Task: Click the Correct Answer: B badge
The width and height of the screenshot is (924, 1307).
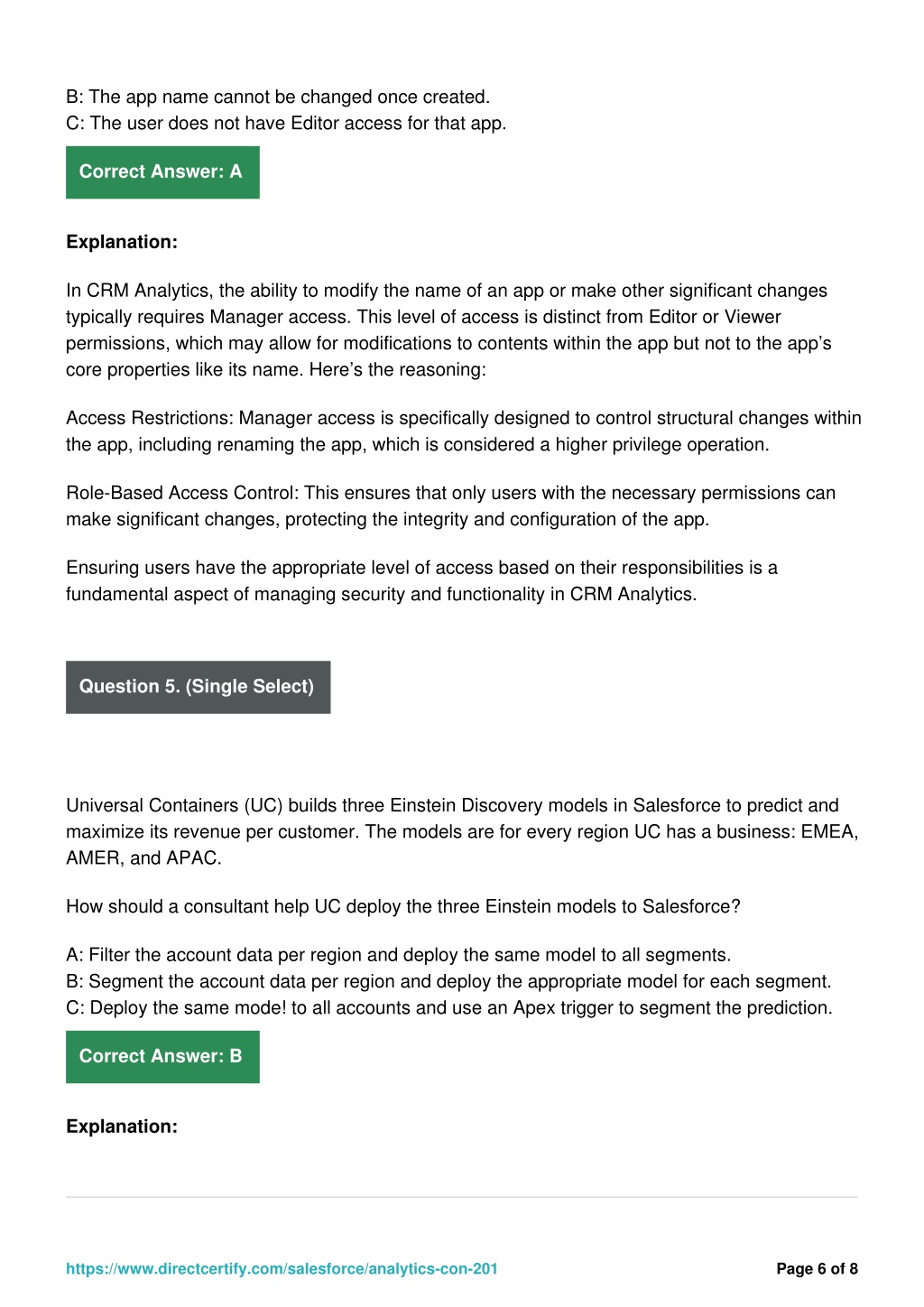Action: click(162, 1057)
